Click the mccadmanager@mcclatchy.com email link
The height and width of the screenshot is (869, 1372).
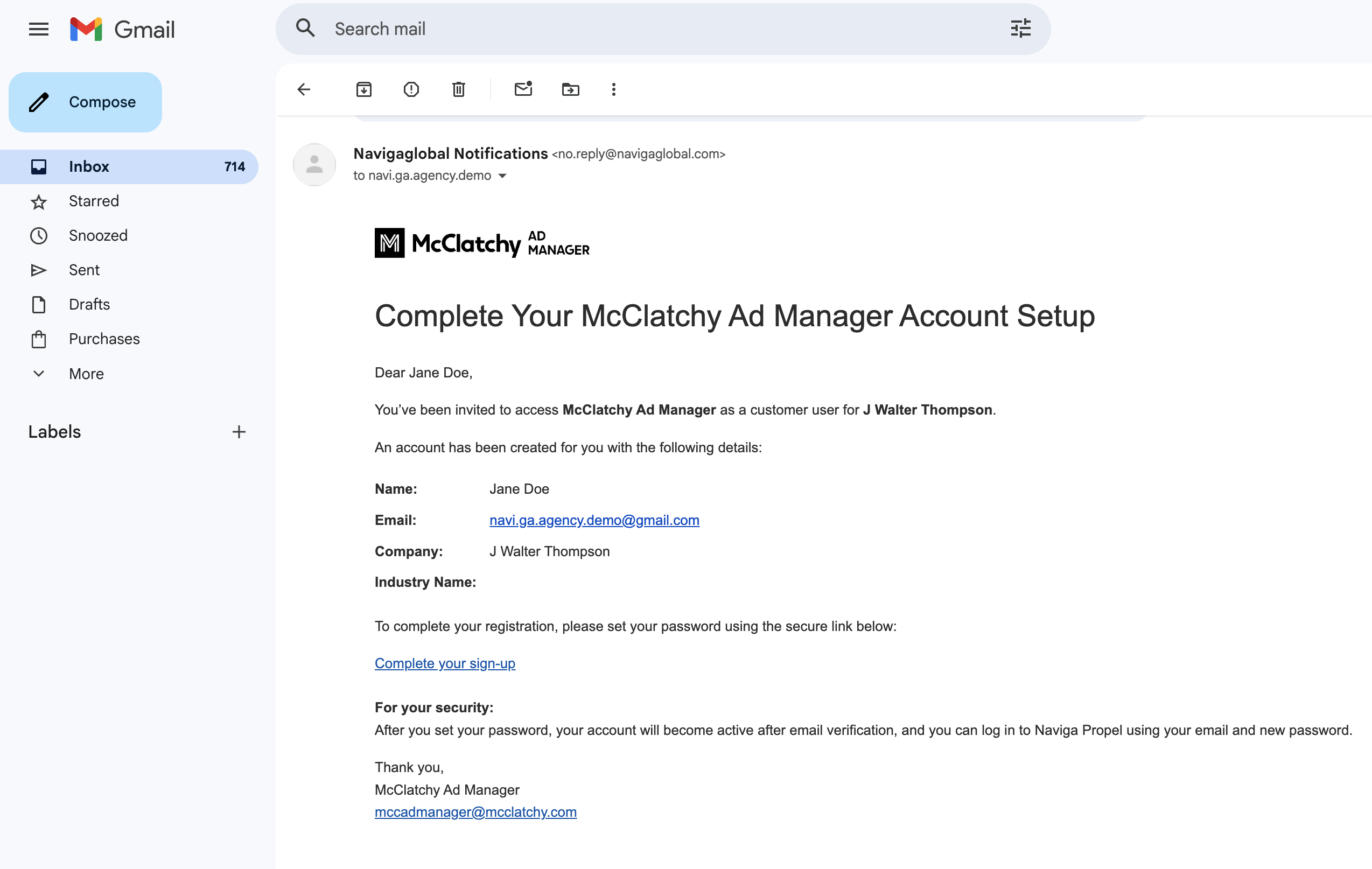[475, 811]
